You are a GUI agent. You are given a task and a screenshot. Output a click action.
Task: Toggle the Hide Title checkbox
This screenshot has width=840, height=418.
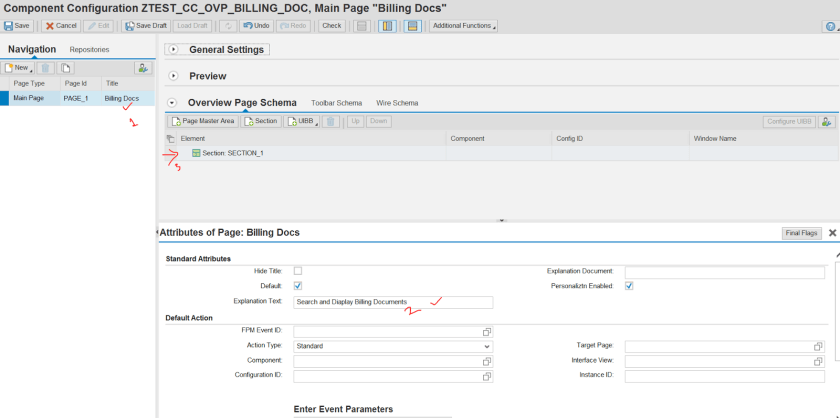[298, 271]
